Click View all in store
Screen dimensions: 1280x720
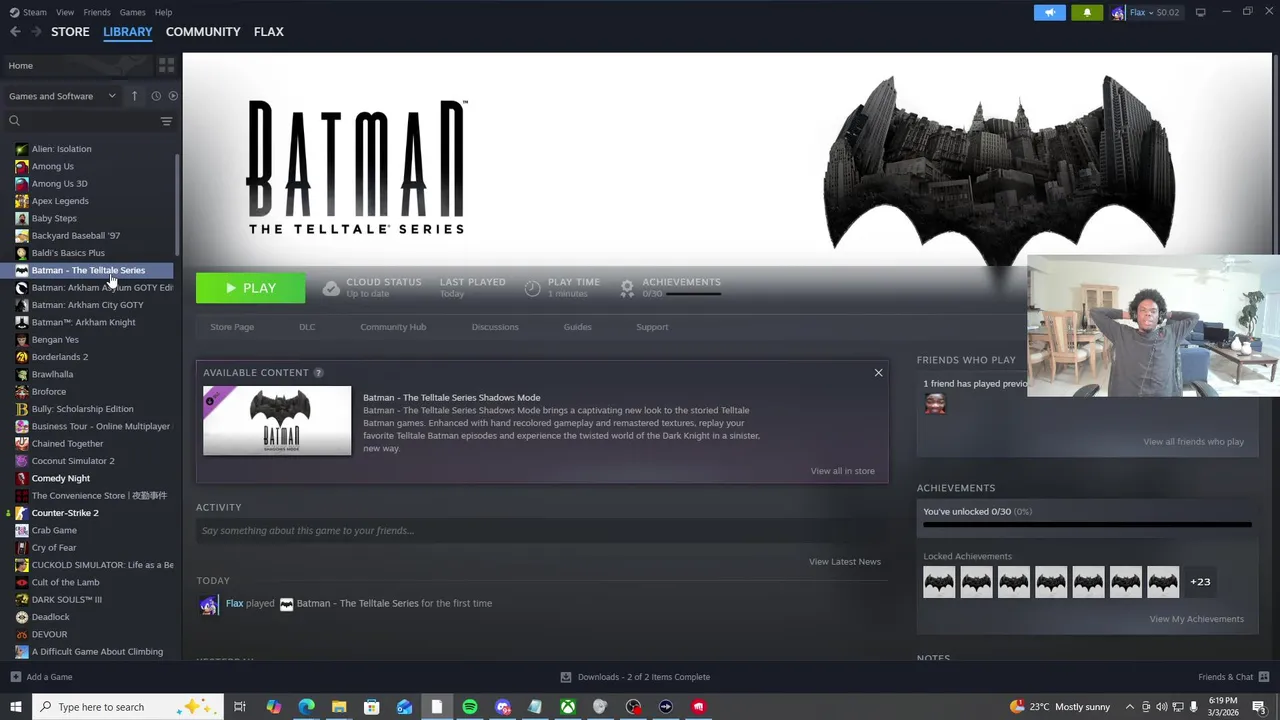point(842,471)
